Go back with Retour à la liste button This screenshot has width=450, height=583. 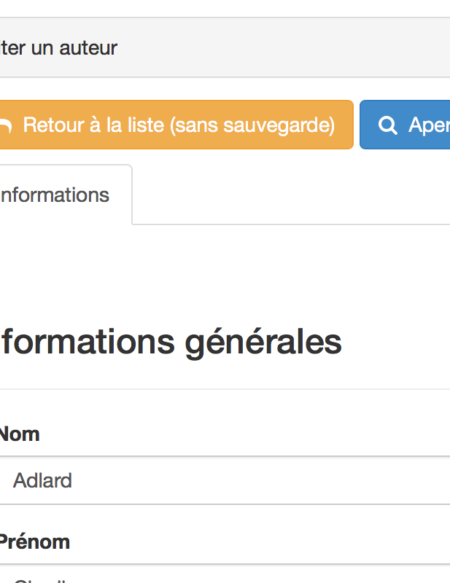[176, 125]
